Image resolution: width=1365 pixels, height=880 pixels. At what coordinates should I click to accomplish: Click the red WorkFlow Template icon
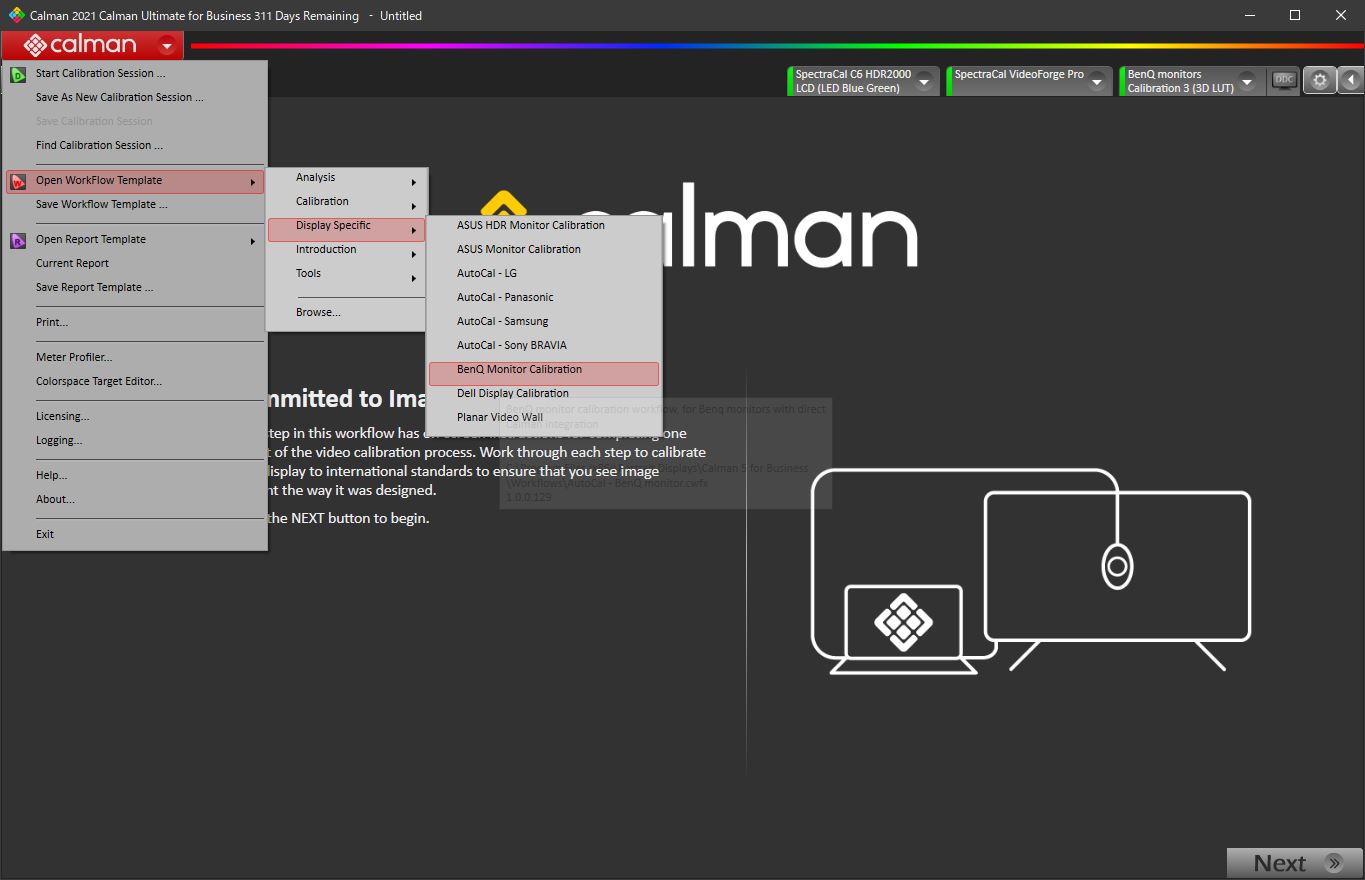tap(18, 181)
